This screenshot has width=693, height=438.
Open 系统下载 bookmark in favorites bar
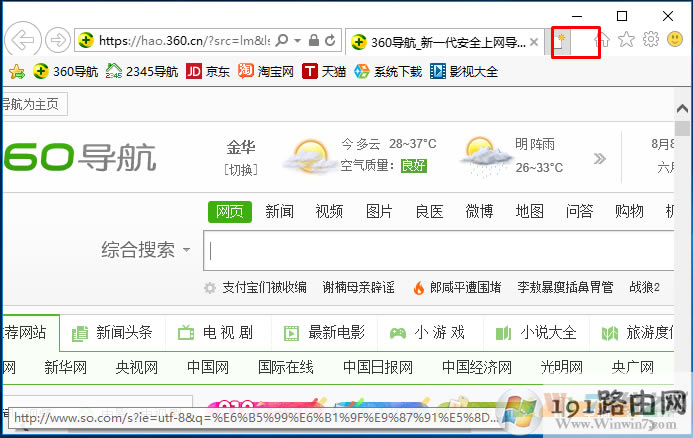pyautogui.click(x=388, y=71)
